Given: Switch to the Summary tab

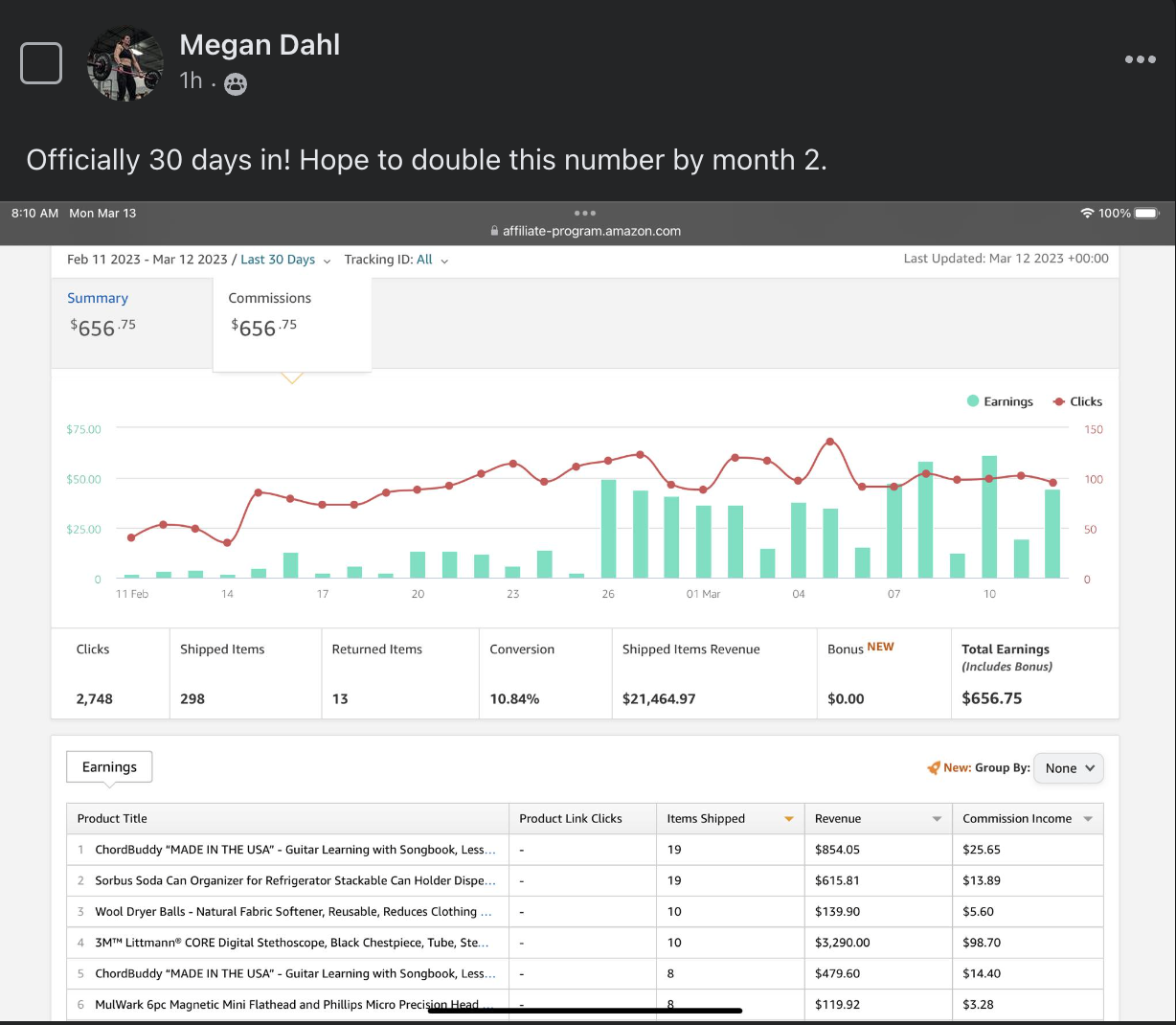Looking at the screenshot, I should point(98,298).
